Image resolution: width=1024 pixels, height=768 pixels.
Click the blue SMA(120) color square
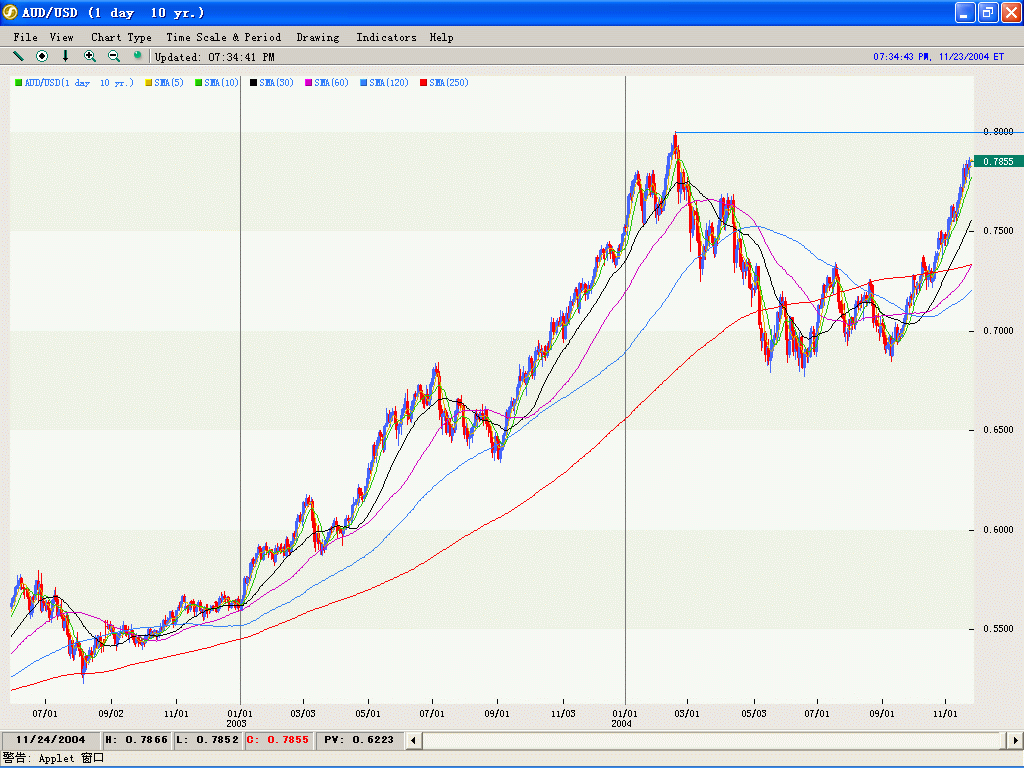[x=363, y=82]
